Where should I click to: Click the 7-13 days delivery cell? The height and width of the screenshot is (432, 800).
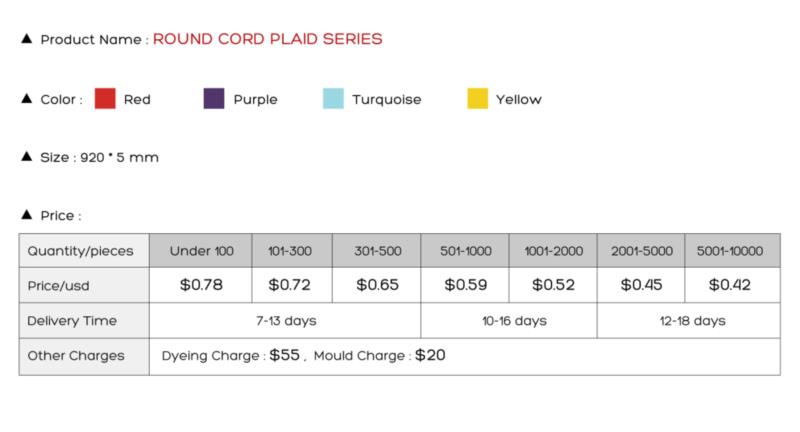tap(285, 321)
